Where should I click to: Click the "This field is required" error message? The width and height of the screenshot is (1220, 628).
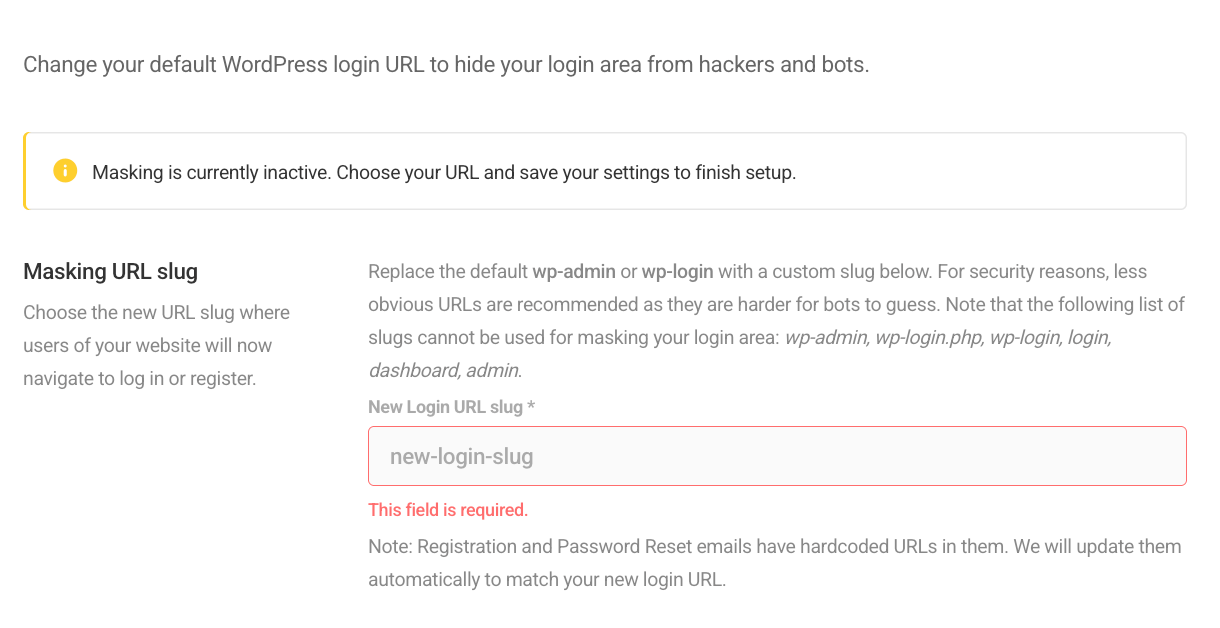(x=448, y=510)
